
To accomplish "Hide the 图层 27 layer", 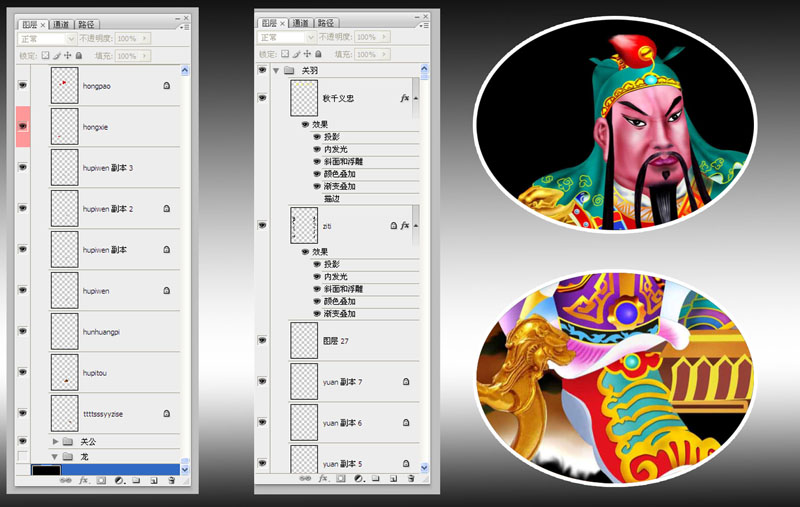I will tap(262, 340).
